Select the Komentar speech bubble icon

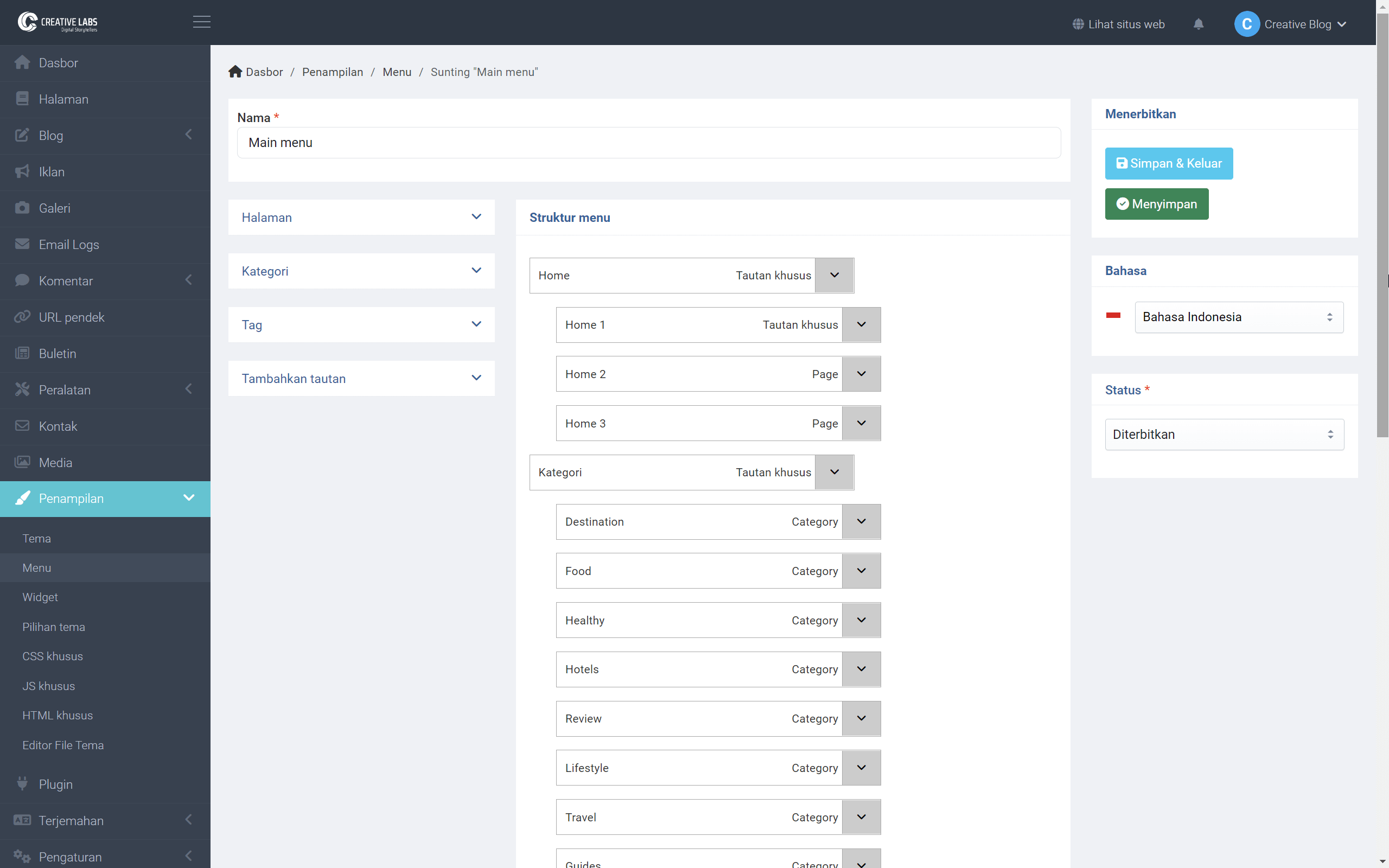(22, 280)
